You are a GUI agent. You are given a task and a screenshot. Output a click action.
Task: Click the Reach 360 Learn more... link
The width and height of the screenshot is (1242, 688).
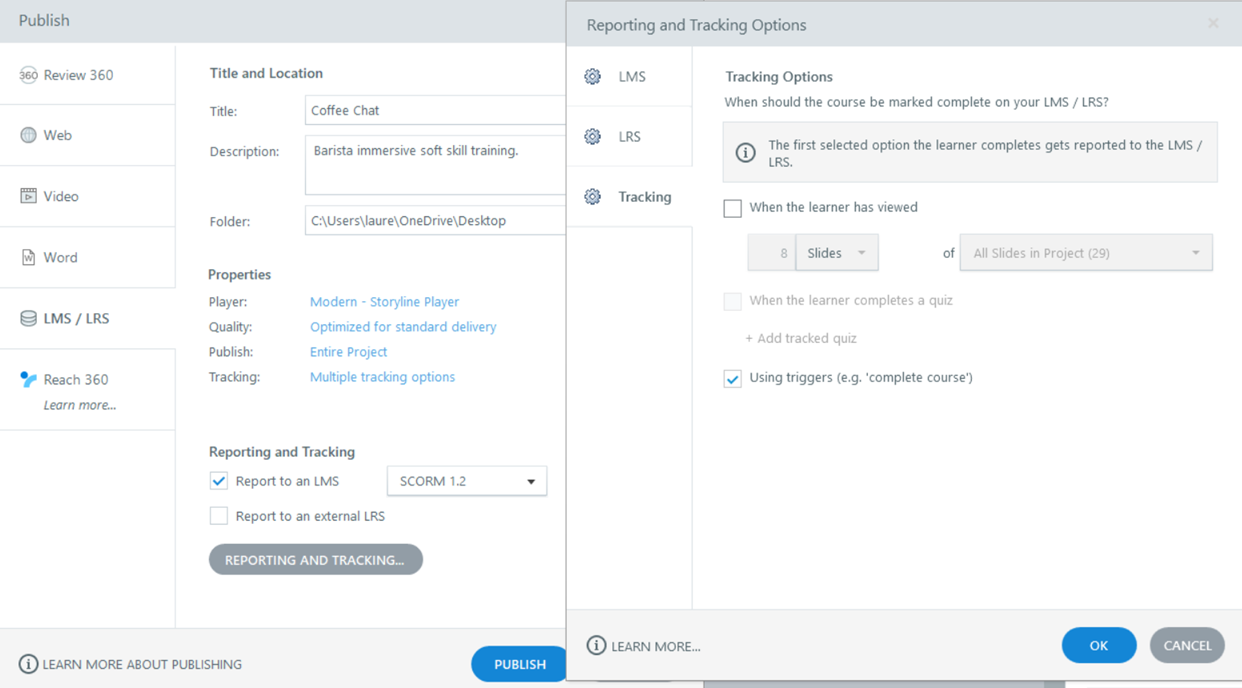[80, 405]
